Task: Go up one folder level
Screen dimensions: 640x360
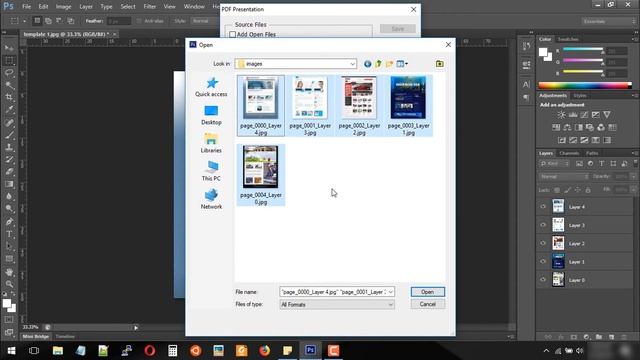Action: pos(378,64)
